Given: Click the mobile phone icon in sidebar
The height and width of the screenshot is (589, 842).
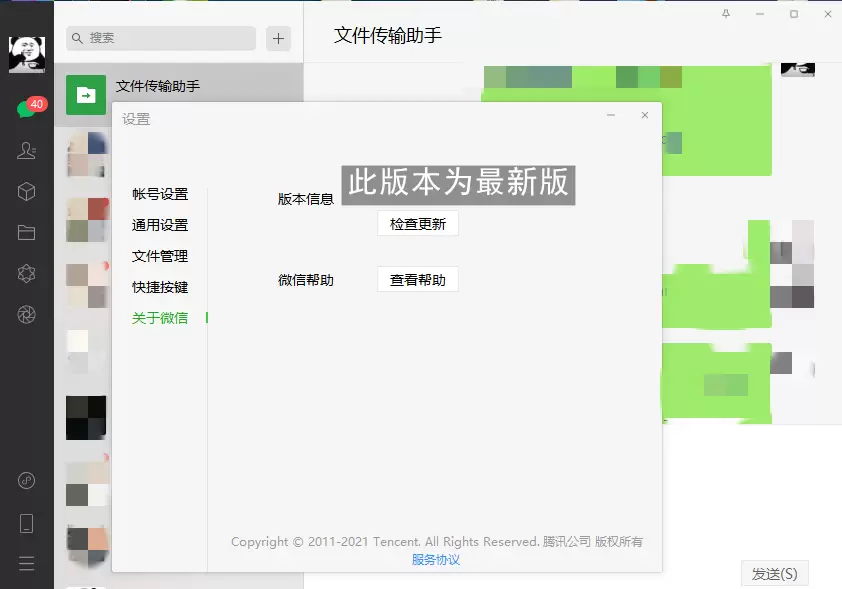Looking at the screenshot, I should point(26,523).
